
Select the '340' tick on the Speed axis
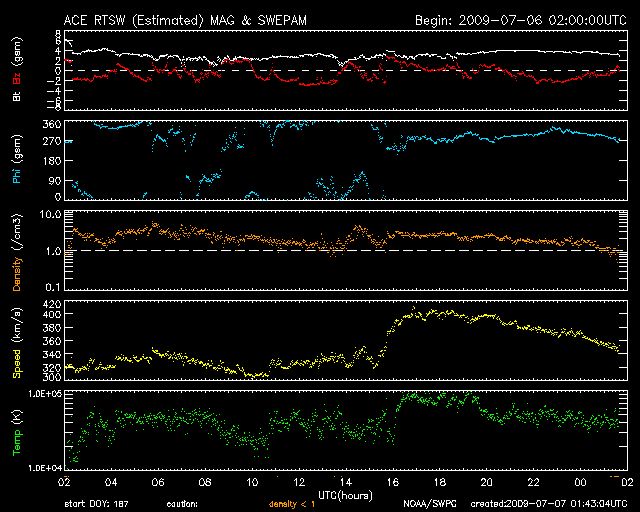click(52, 354)
